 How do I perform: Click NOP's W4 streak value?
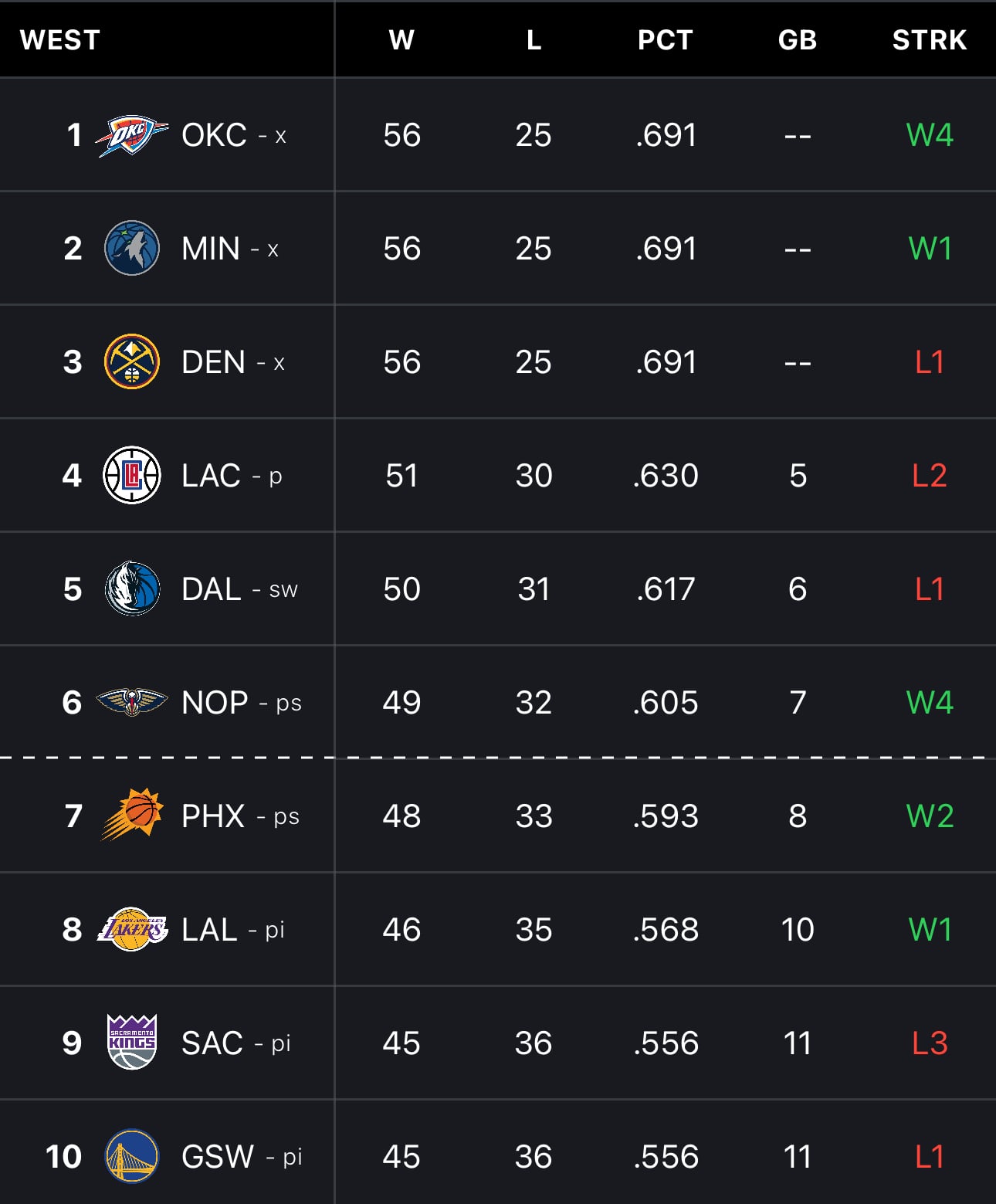tap(930, 702)
